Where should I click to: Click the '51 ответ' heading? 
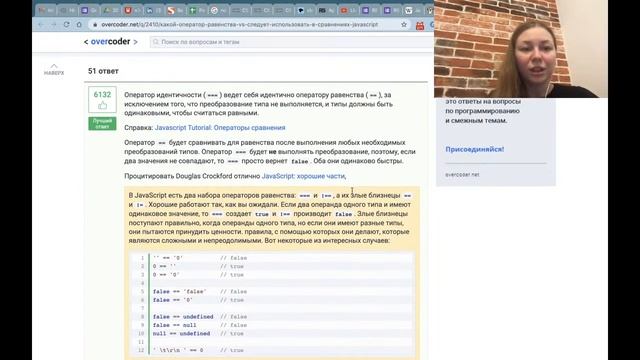(103, 71)
